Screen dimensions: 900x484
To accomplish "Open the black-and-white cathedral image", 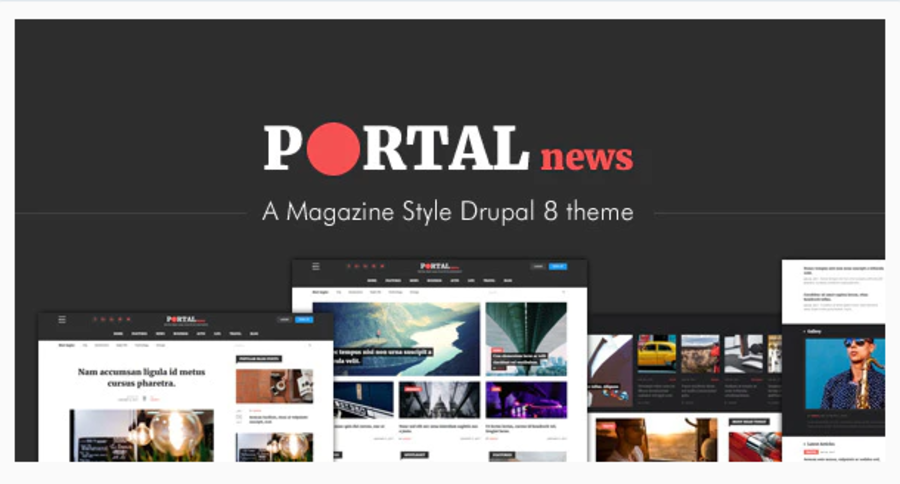I will (439, 400).
